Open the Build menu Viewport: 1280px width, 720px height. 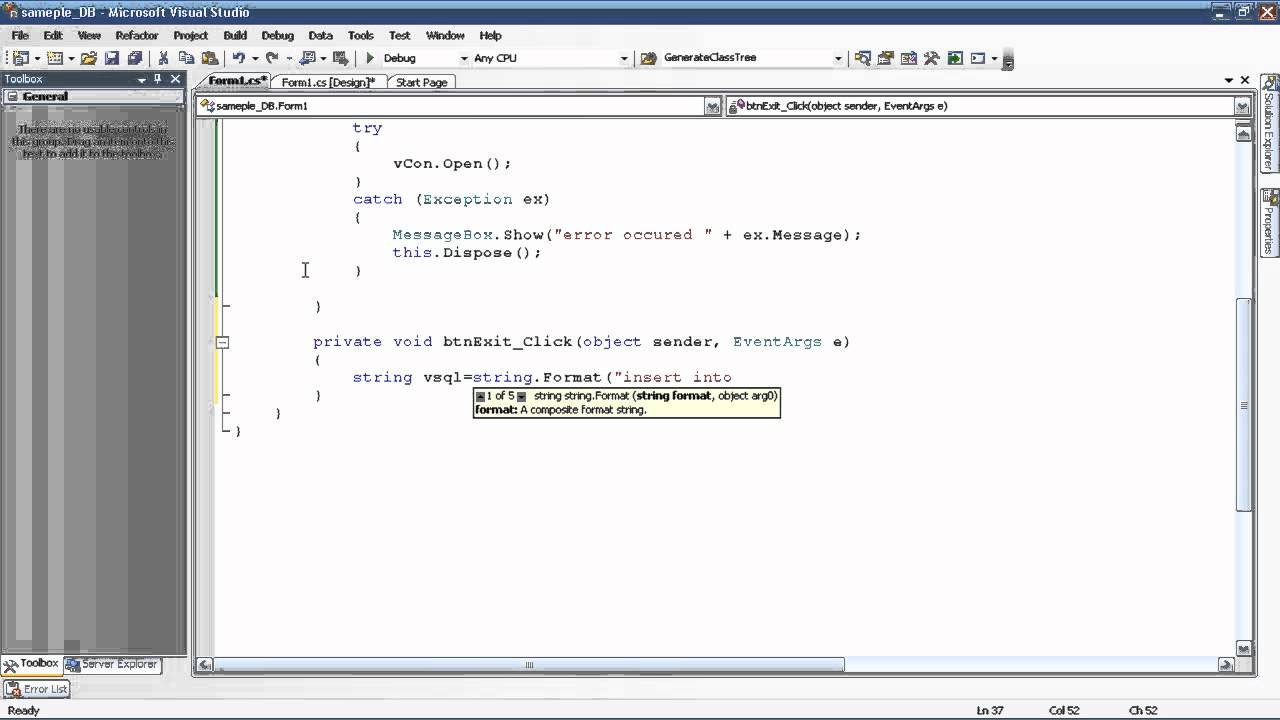235,35
